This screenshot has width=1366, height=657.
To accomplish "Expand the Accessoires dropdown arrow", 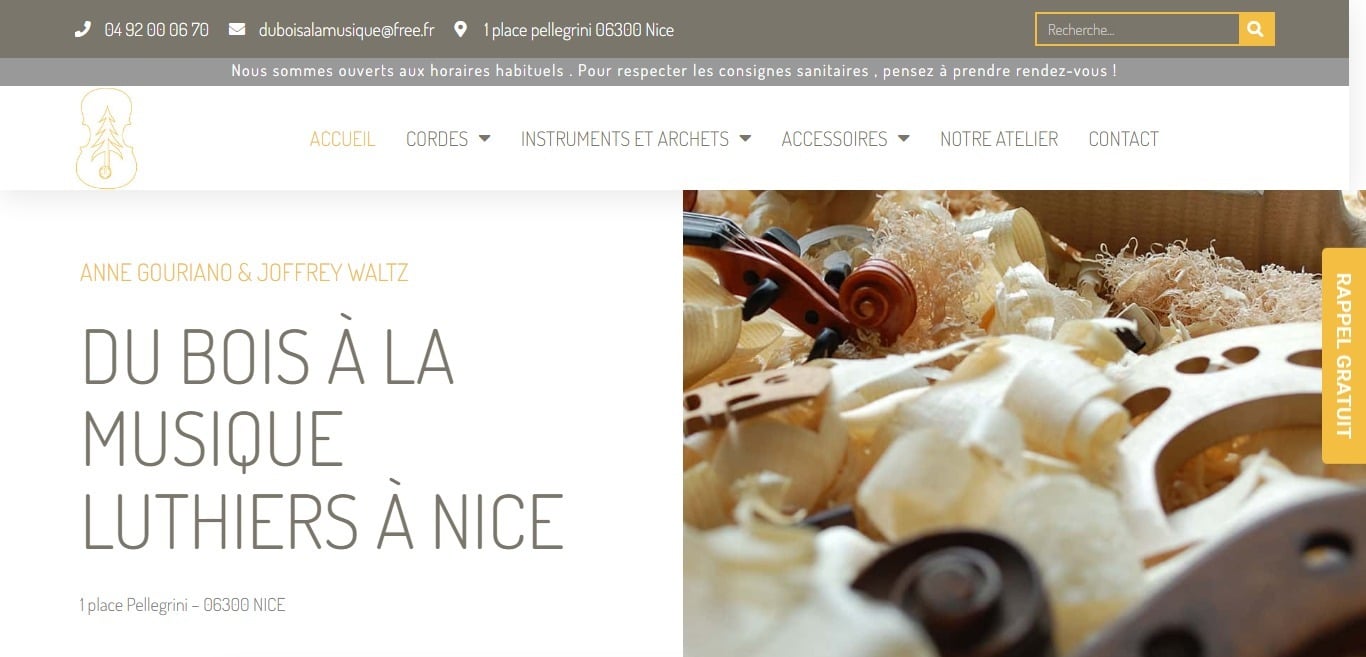I will [x=903, y=139].
